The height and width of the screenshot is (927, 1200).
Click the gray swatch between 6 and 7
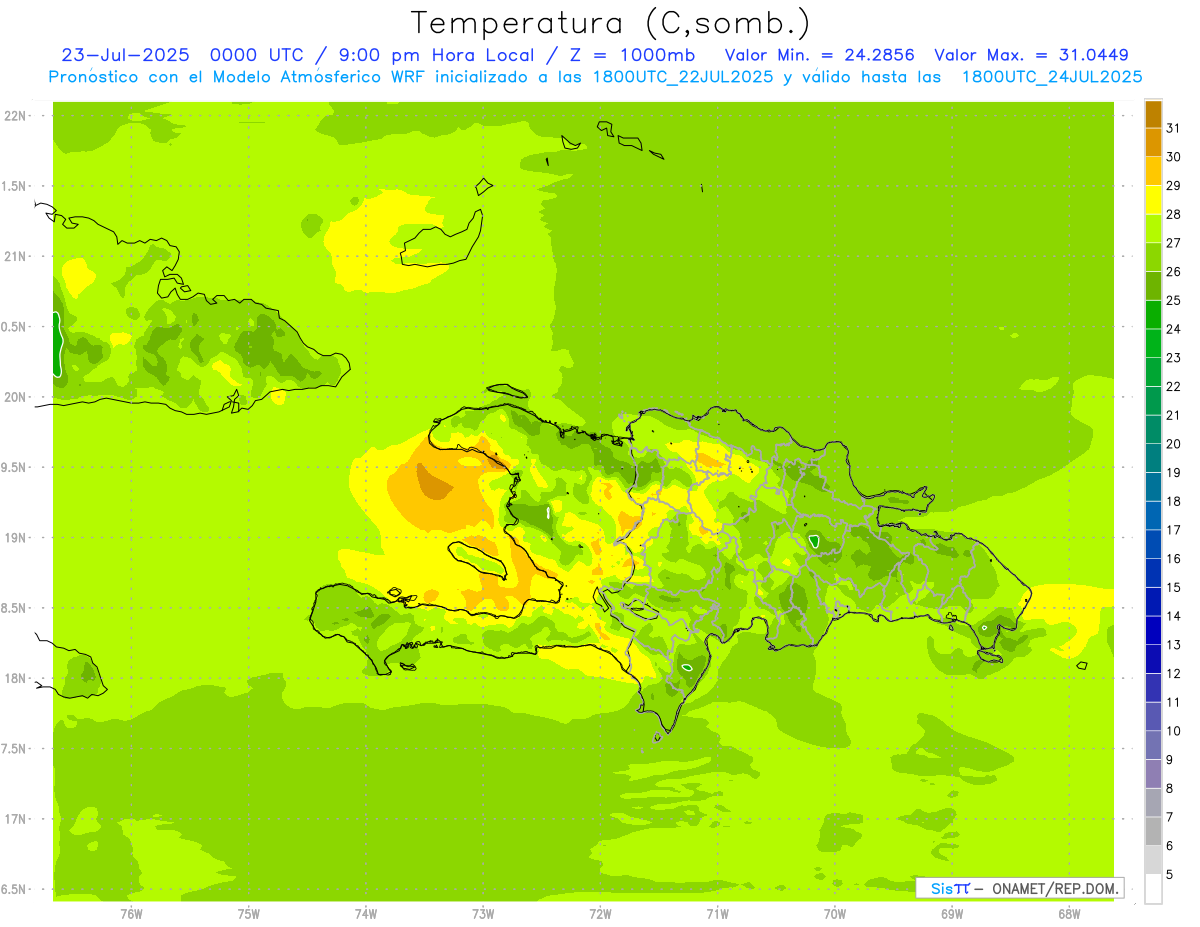(x=1153, y=831)
